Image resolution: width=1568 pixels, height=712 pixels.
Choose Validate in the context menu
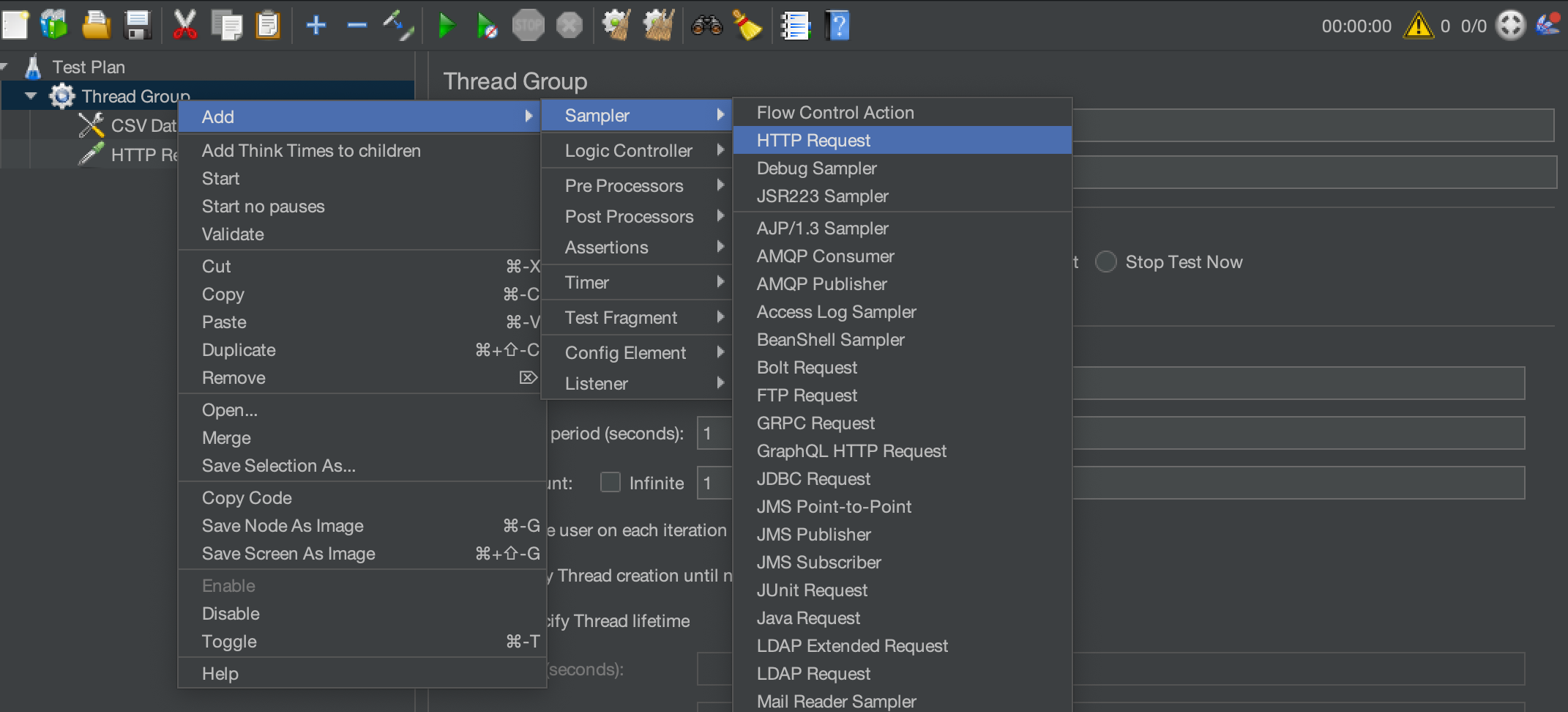coord(360,234)
